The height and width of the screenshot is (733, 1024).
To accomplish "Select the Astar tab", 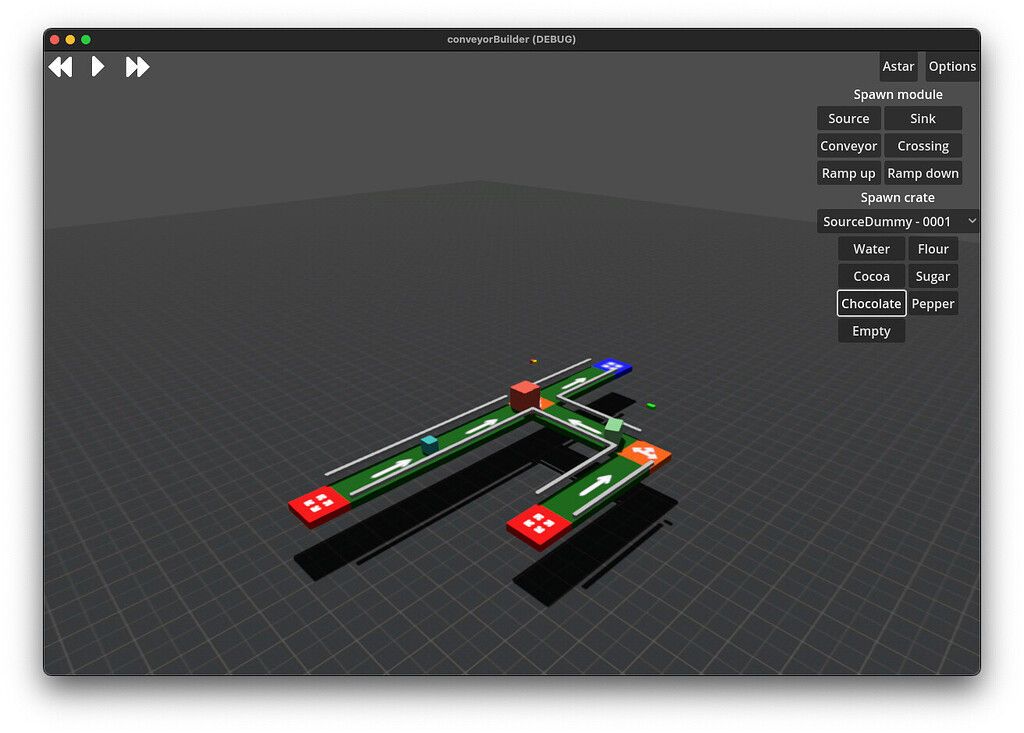I will [x=898, y=66].
